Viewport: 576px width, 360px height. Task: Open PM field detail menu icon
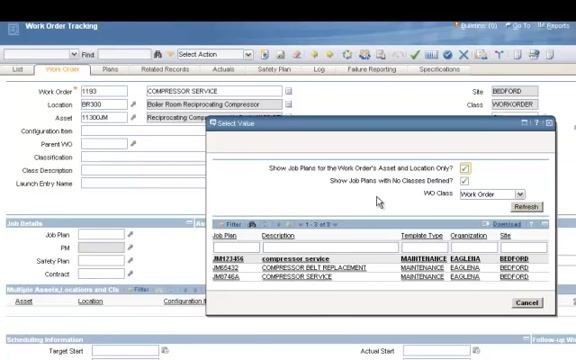[x=130, y=247]
